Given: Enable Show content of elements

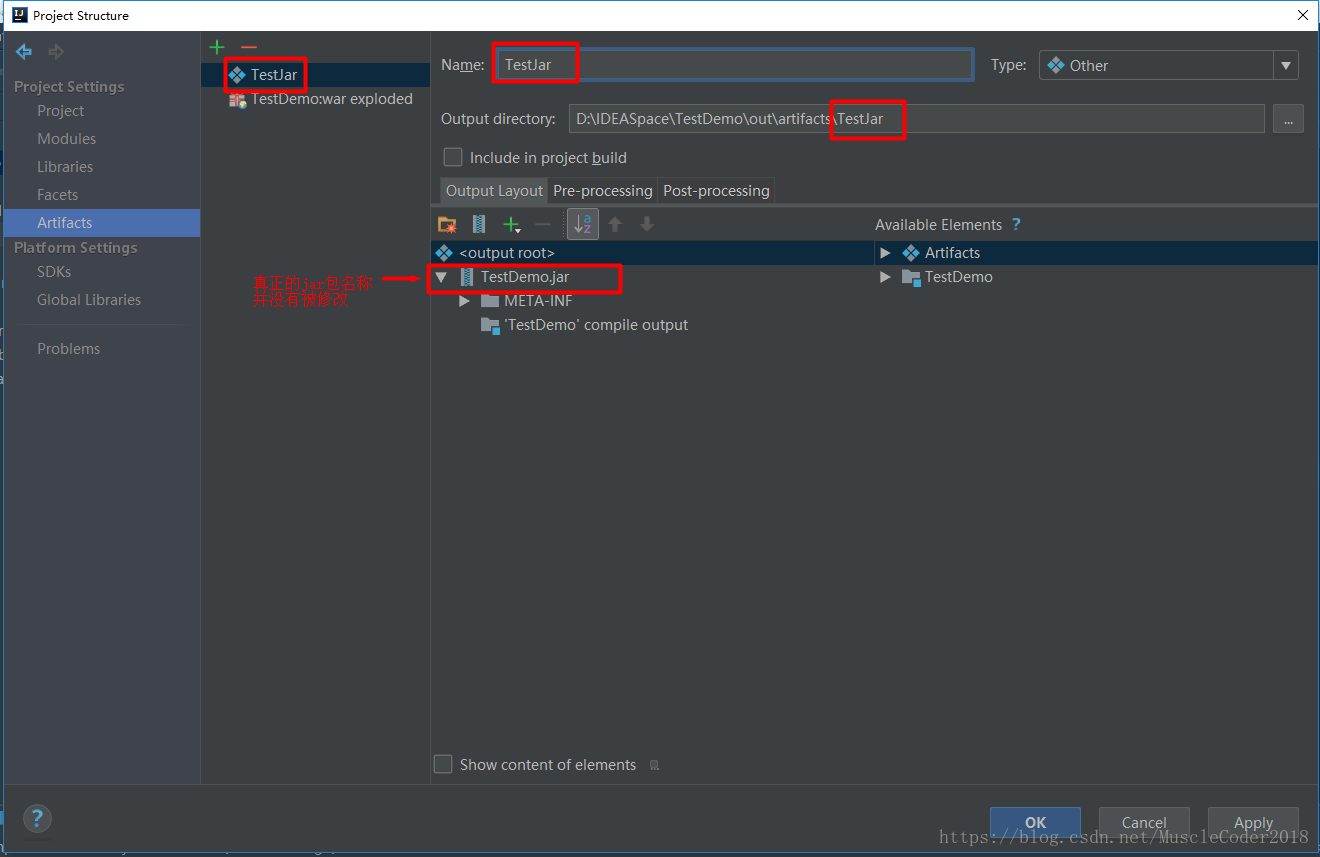Looking at the screenshot, I should tap(443, 765).
